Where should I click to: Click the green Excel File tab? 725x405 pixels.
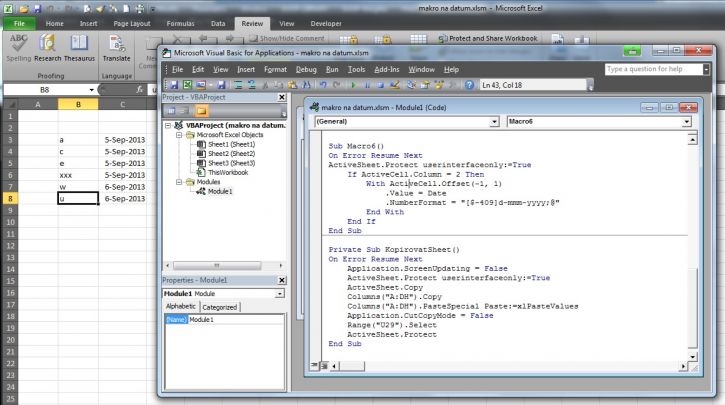19,24
